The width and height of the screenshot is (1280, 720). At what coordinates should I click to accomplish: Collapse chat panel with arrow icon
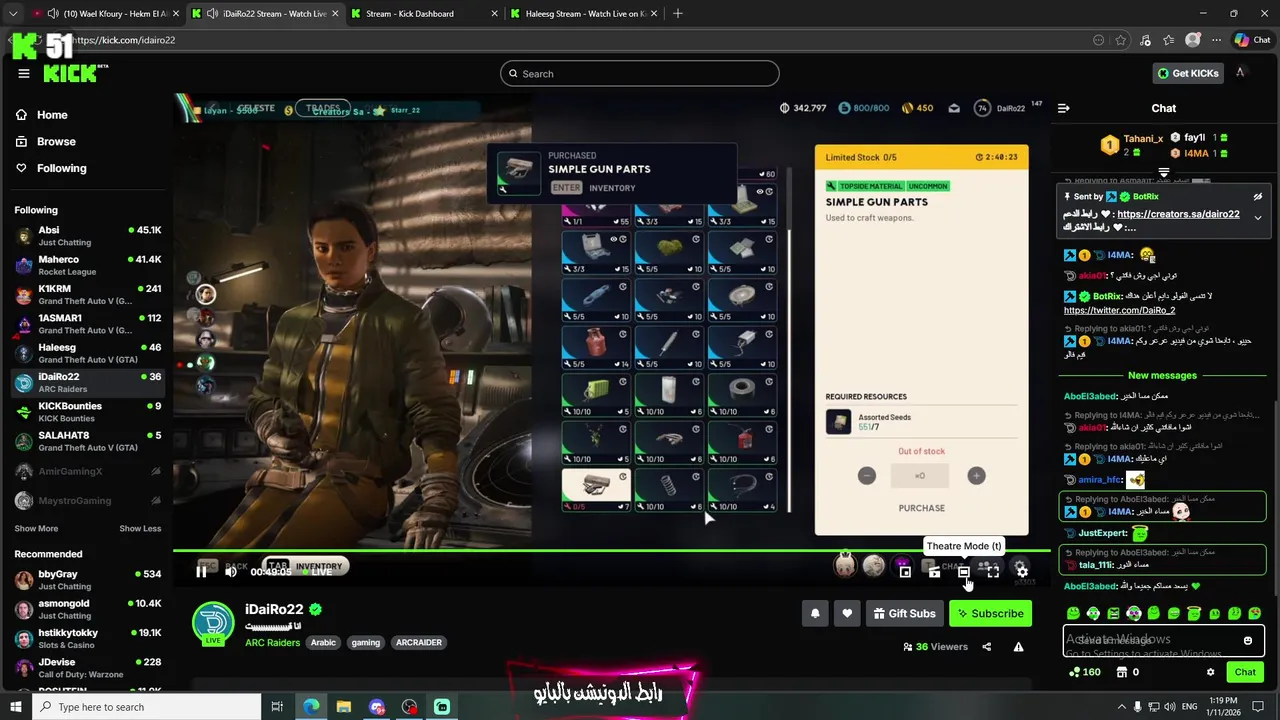1064,108
